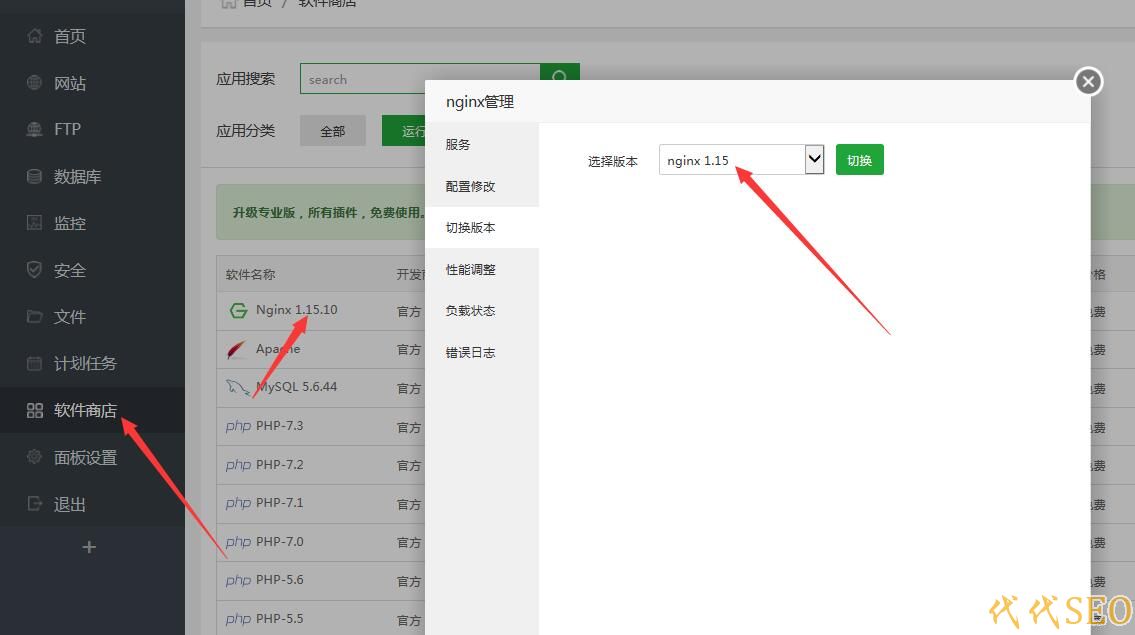Select the 性能调整 tab
Image resolution: width=1135 pixels, height=635 pixels.
click(x=470, y=270)
